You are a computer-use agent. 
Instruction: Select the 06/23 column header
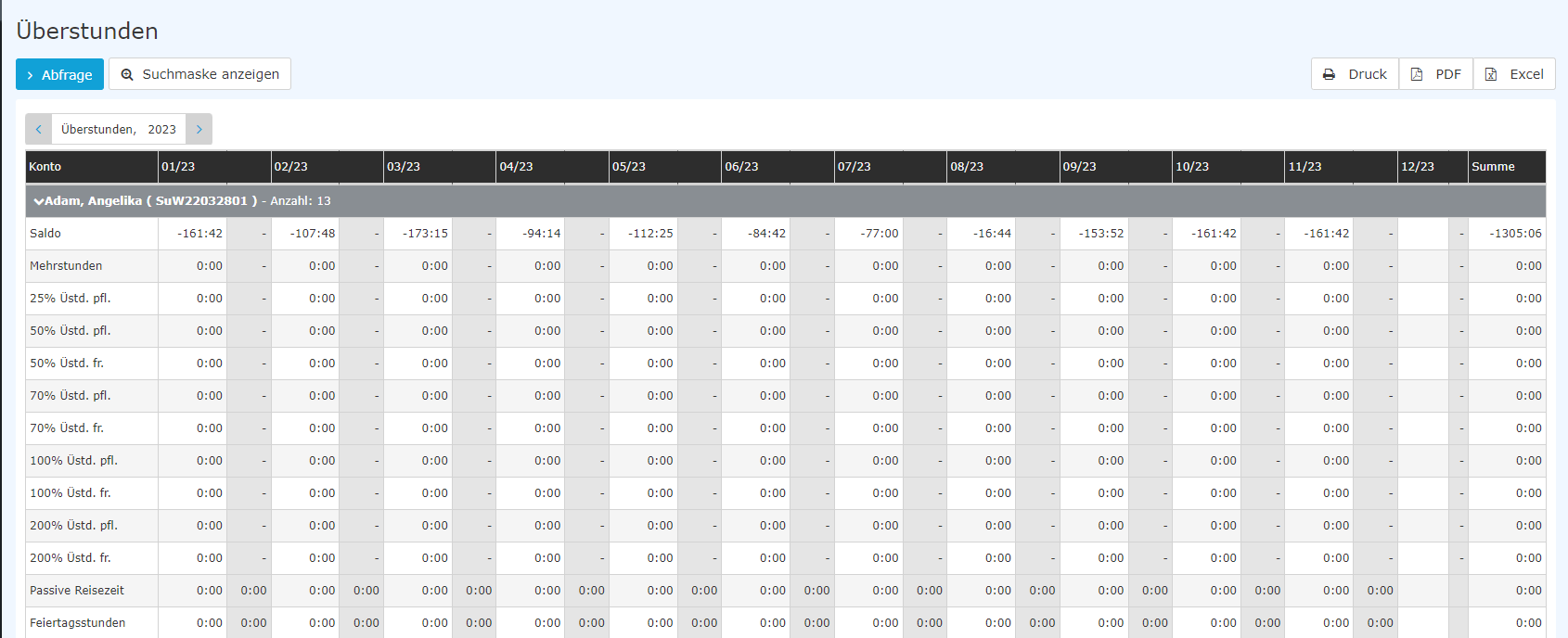(741, 167)
